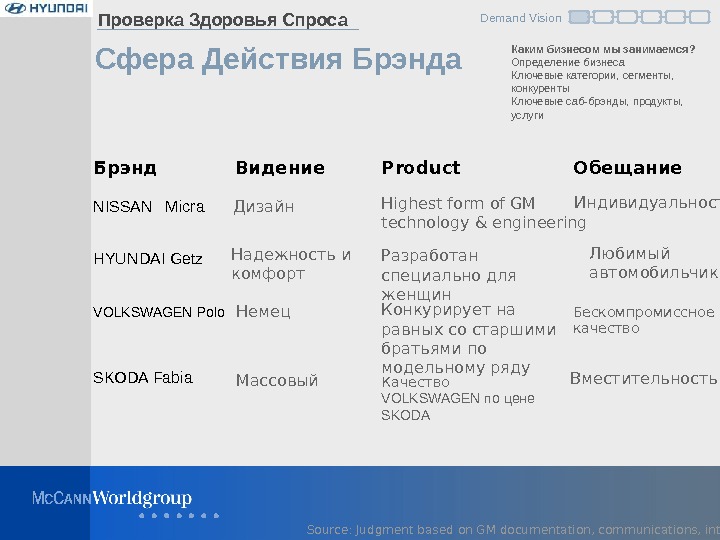Select the 'Вместительность' promise cell
The image size is (720, 540).
(x=643, y=378)
